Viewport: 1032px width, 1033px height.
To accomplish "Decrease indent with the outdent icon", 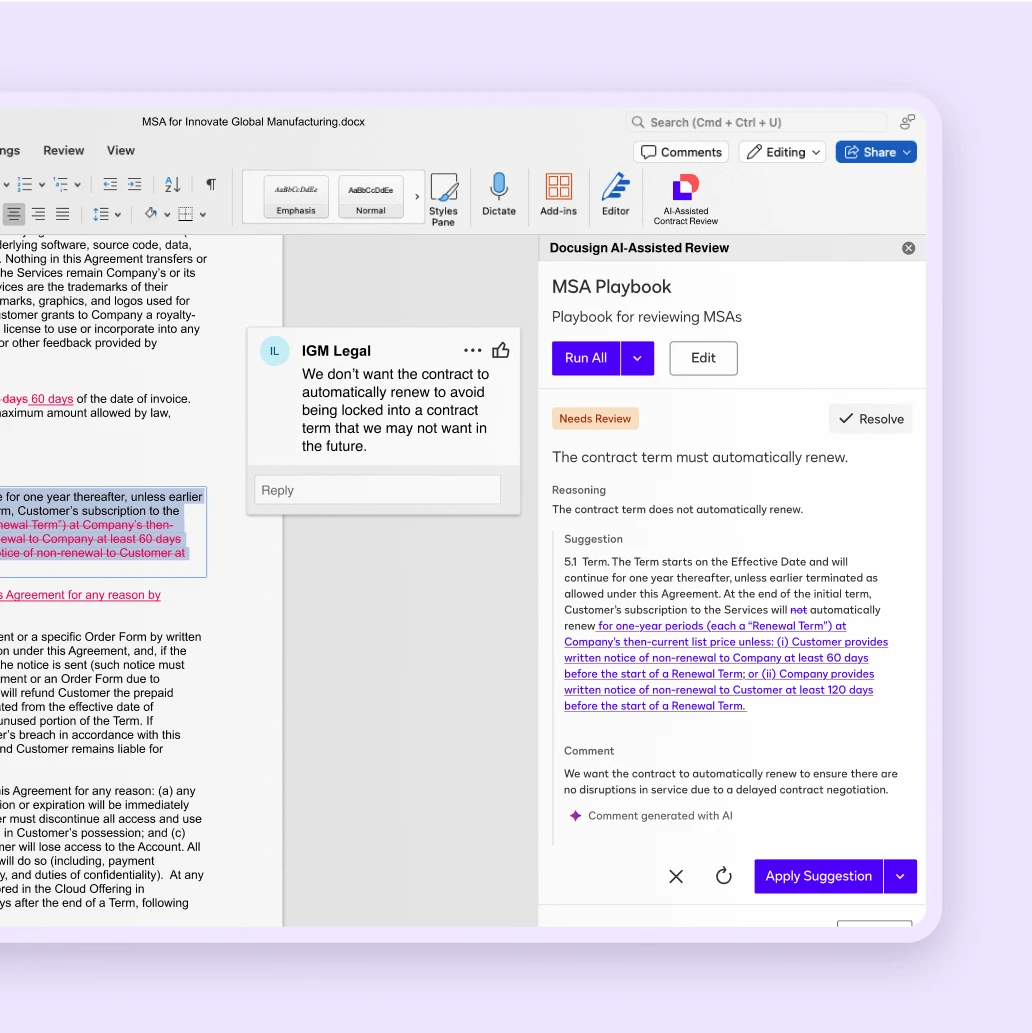I will pyautogui.click(x=110, y=184).
